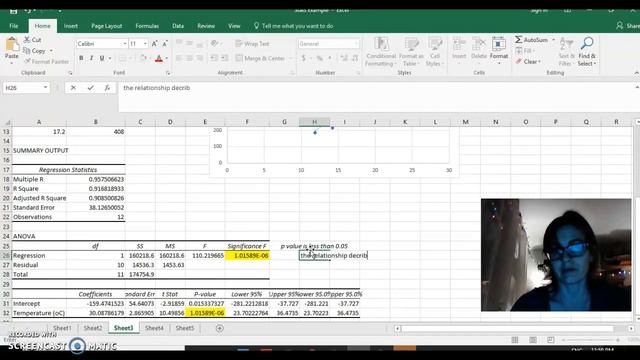Decrease font size with the smaller A
640x360 pixels.
tap(165, 44)
